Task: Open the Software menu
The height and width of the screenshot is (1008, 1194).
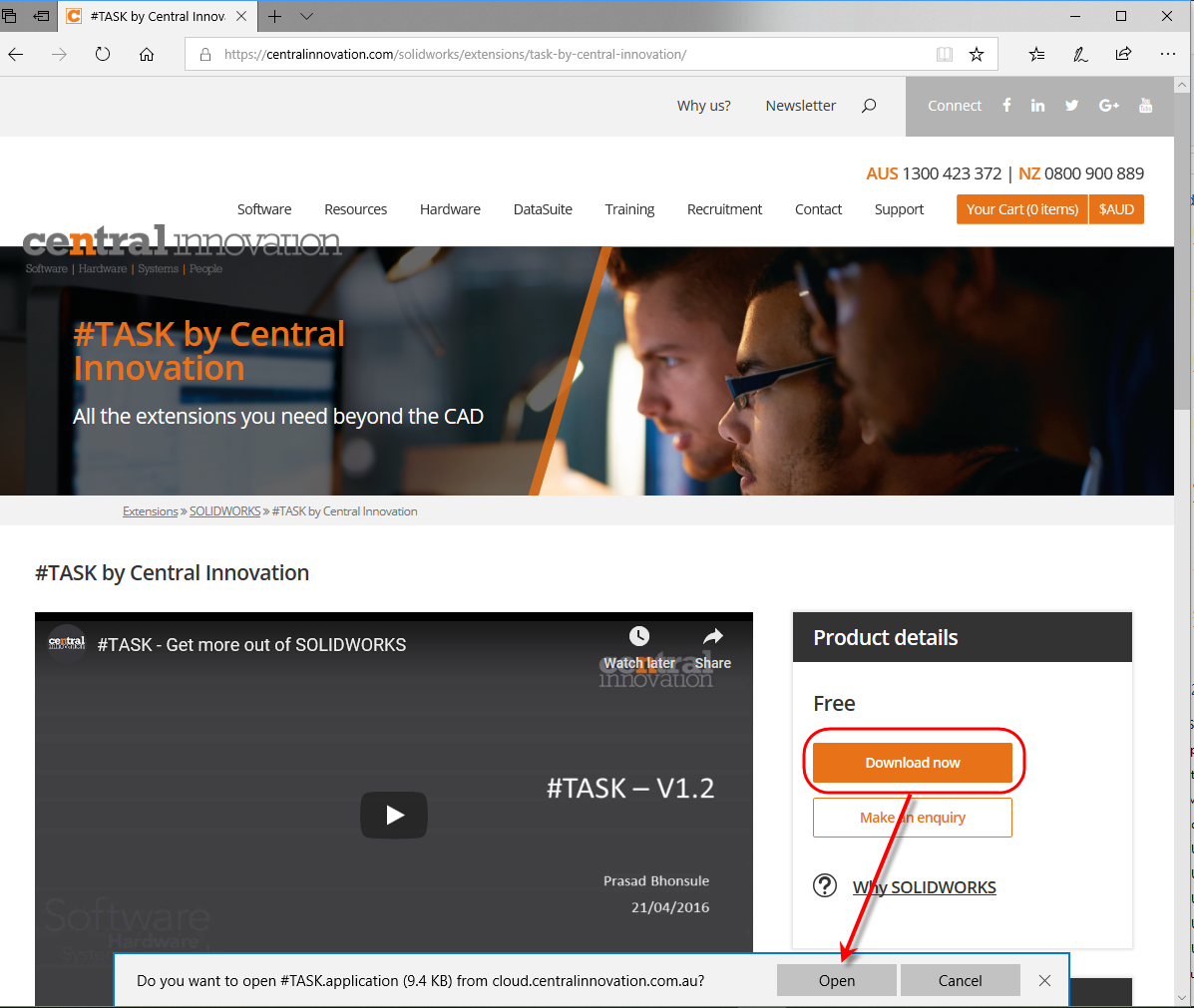Action: pyautogui.click(x=264, y=209)
